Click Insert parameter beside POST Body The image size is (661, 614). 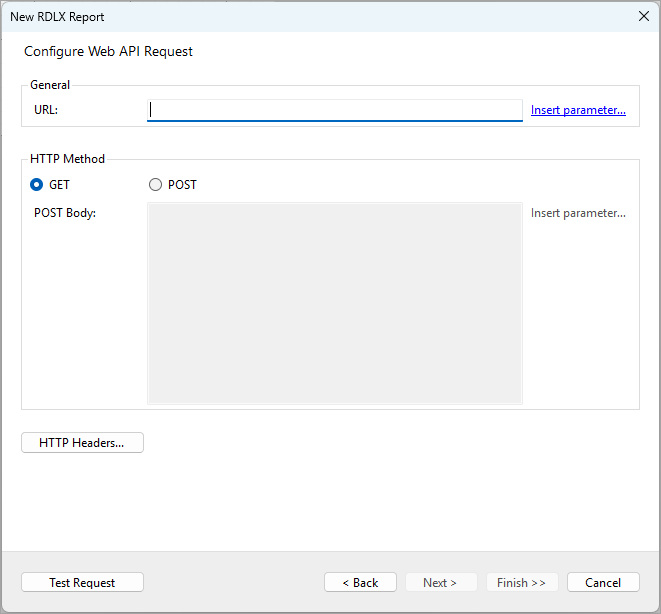point(578,213)
